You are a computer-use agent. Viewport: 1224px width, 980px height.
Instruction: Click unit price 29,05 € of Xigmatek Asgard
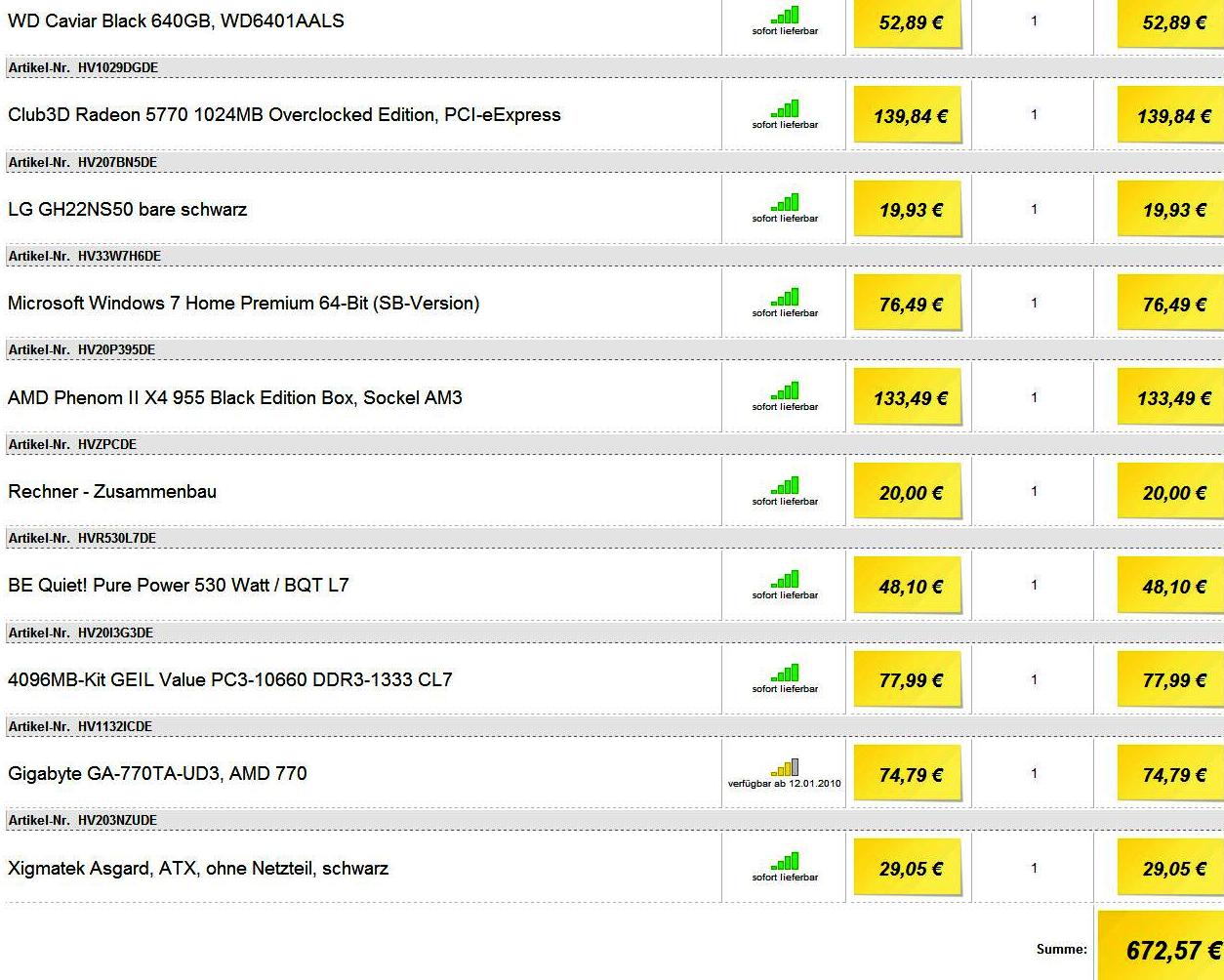[x=909, y=868]
